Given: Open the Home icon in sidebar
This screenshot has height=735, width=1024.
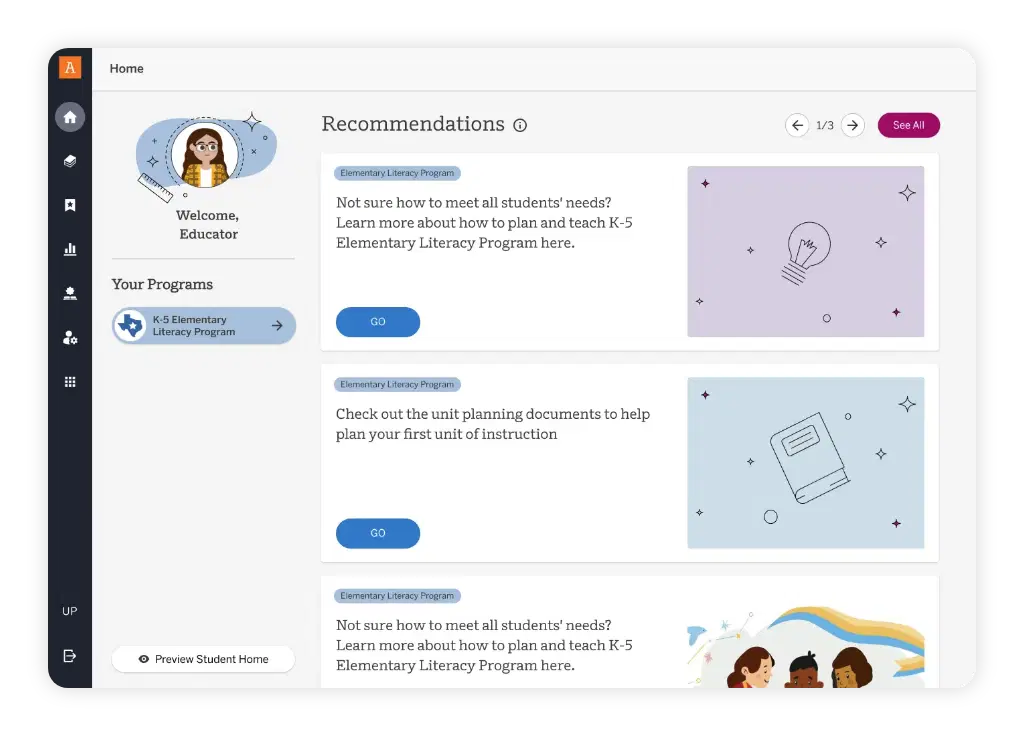Looking at the screenshot, I should coord(70,117).
